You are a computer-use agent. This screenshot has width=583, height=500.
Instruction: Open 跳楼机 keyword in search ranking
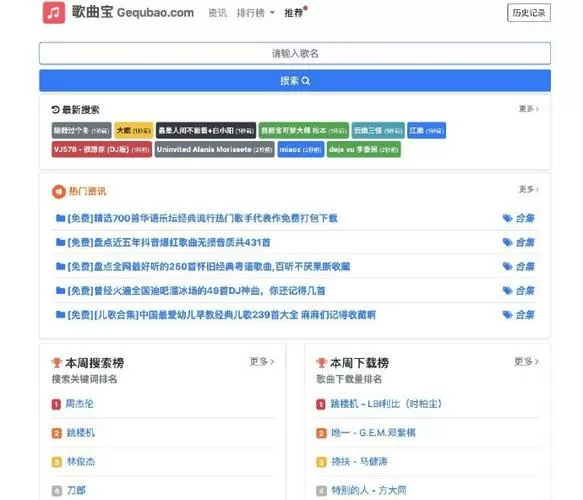(x=81, y=433)
